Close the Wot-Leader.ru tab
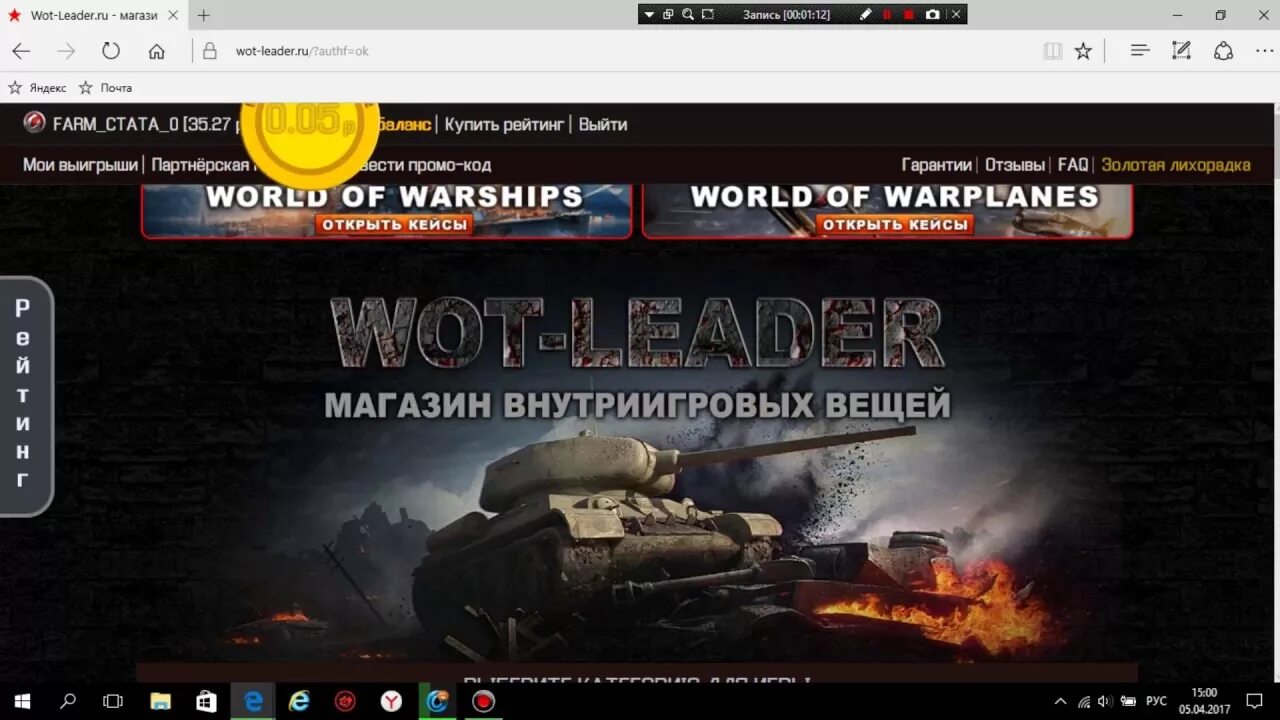Viewport: 1280px width, 720px height. tap(171, 15)
